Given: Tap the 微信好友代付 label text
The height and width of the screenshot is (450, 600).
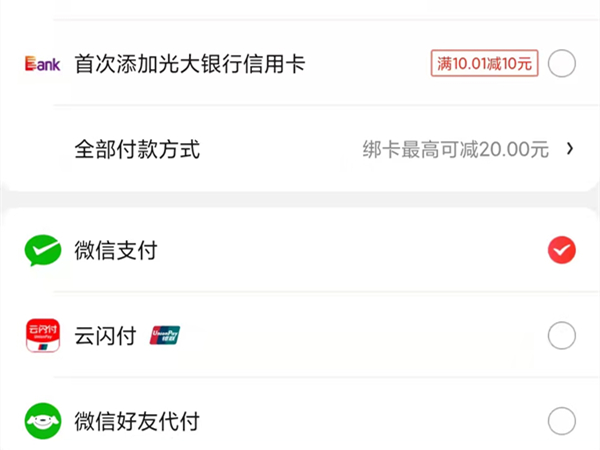Looking at the screenshot, I should 136,421.
